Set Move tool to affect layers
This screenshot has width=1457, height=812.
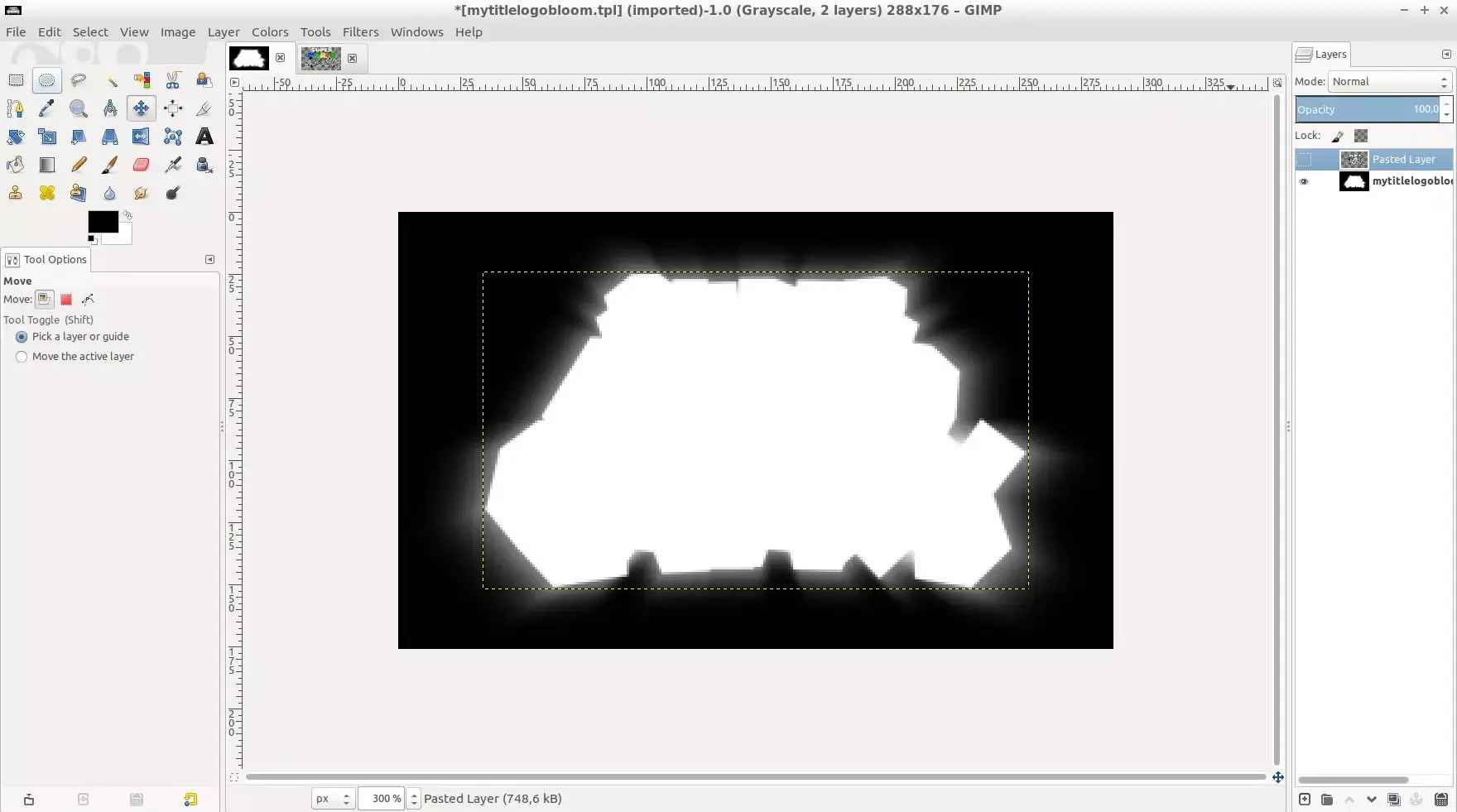(x=45, y=299)
